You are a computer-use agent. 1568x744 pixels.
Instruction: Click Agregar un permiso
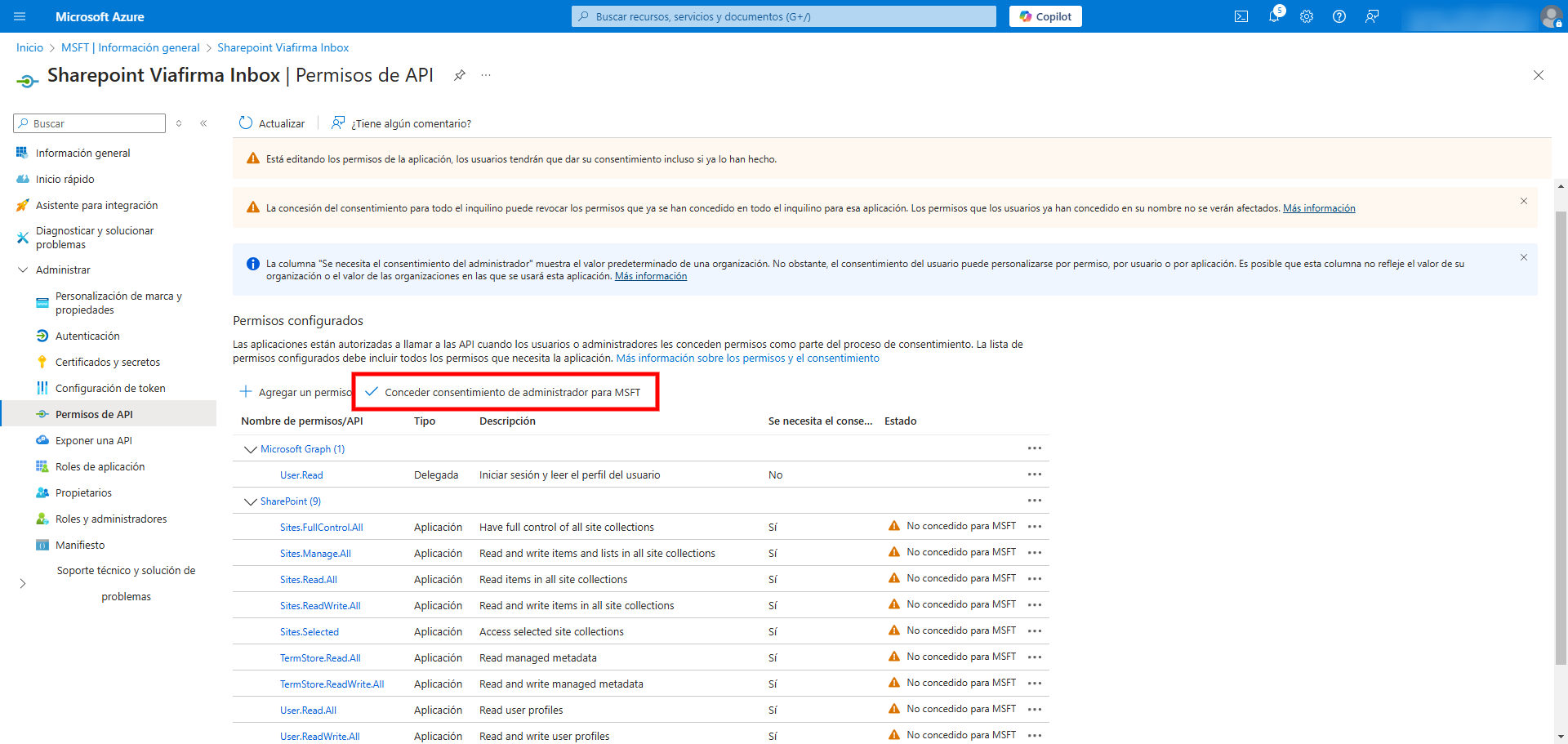(295, 392)
